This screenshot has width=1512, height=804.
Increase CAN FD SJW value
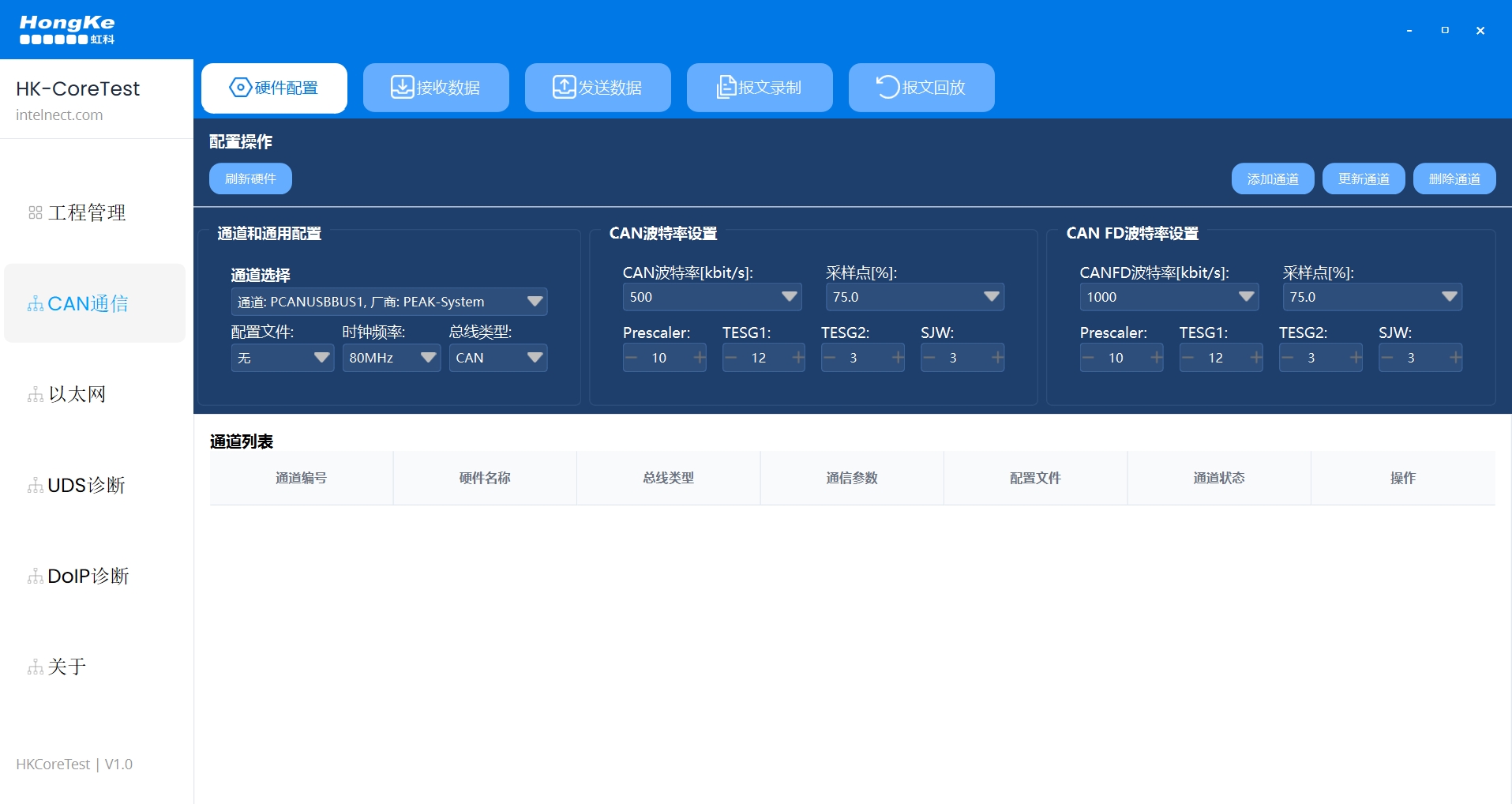pos(1455,358)
